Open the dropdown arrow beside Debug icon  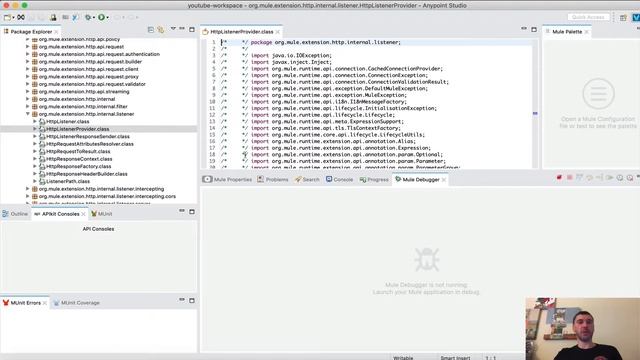click(93, 18)
